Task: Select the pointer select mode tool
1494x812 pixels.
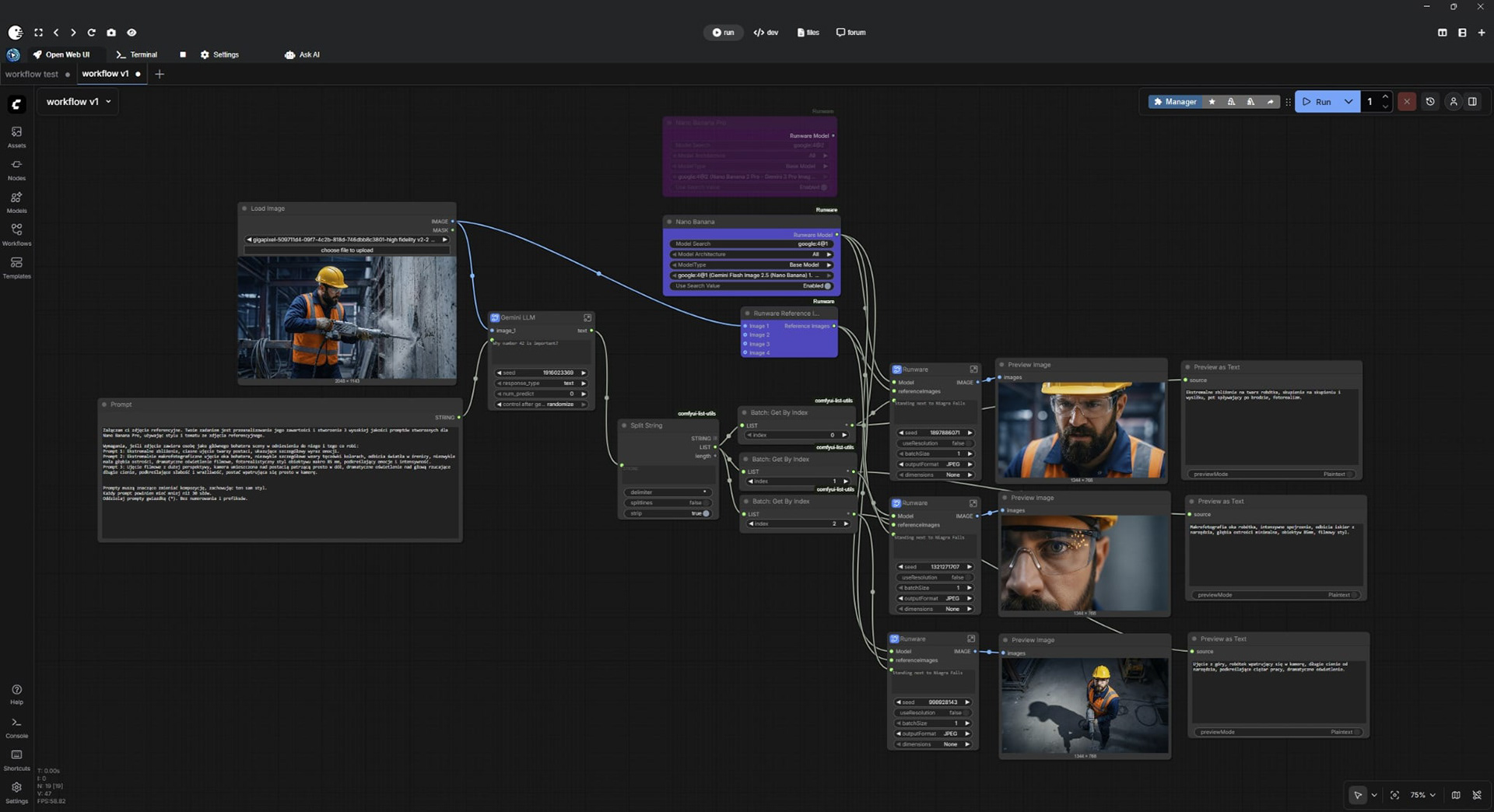Action: click(x=1358, y=795)
